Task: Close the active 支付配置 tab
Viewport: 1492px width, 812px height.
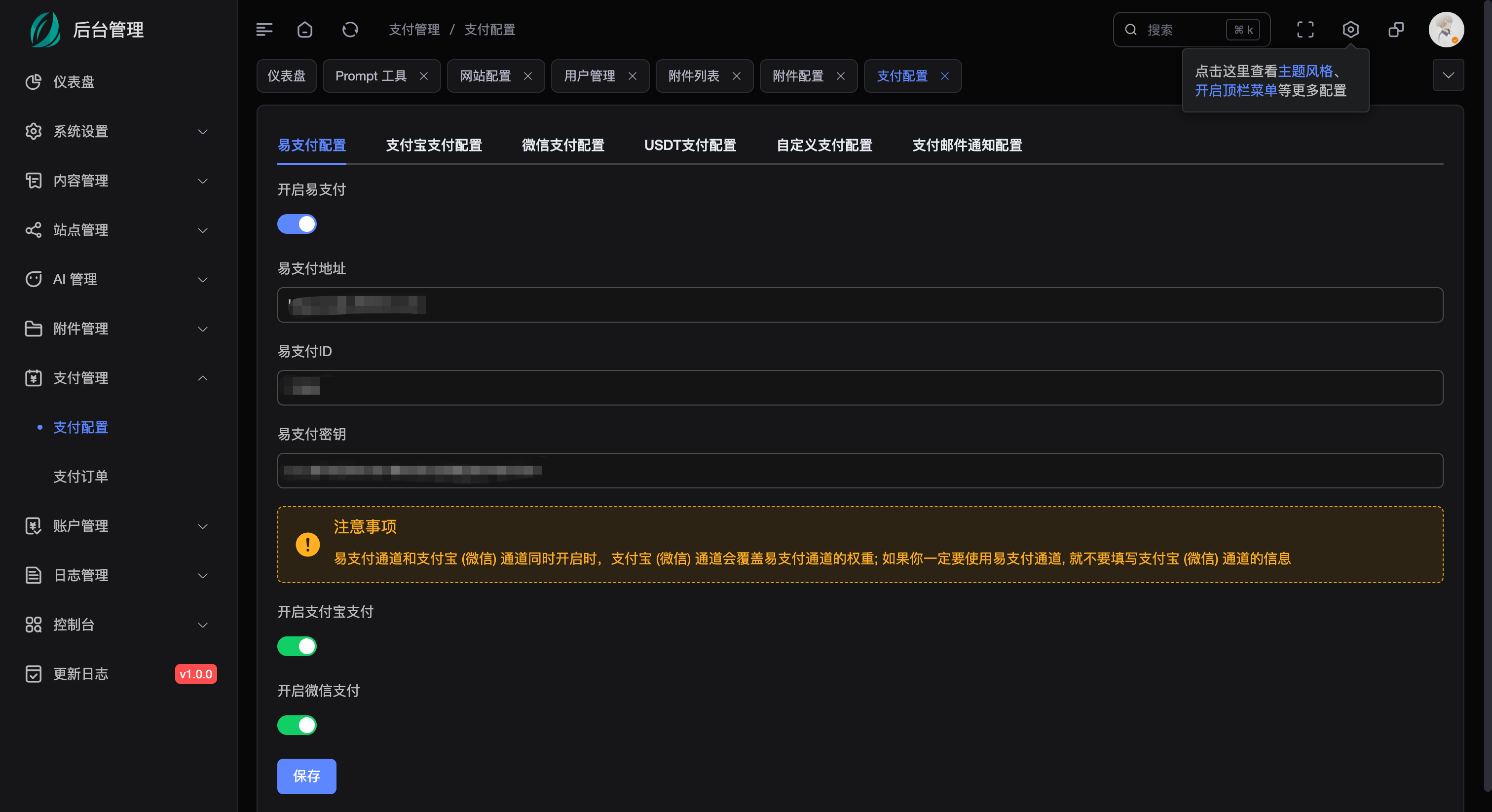Action: point(945,76)
